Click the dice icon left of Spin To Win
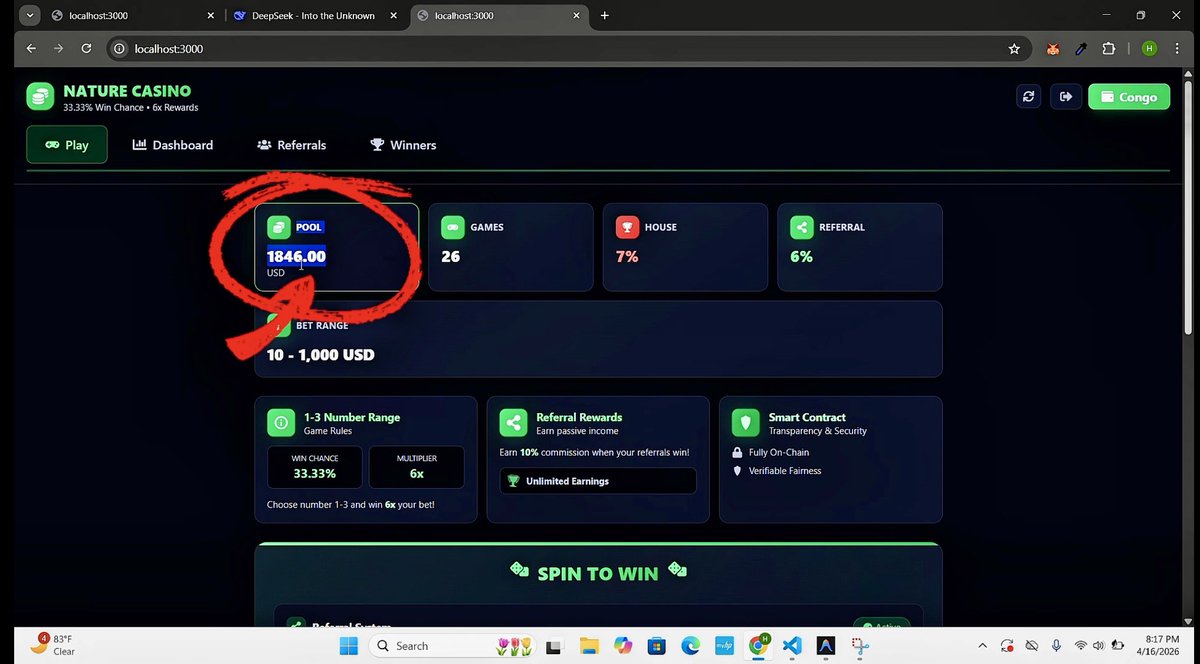Image resolution: width=1200 pixels, height=664 pixels. pyautogui.click(x=519, y=569)
